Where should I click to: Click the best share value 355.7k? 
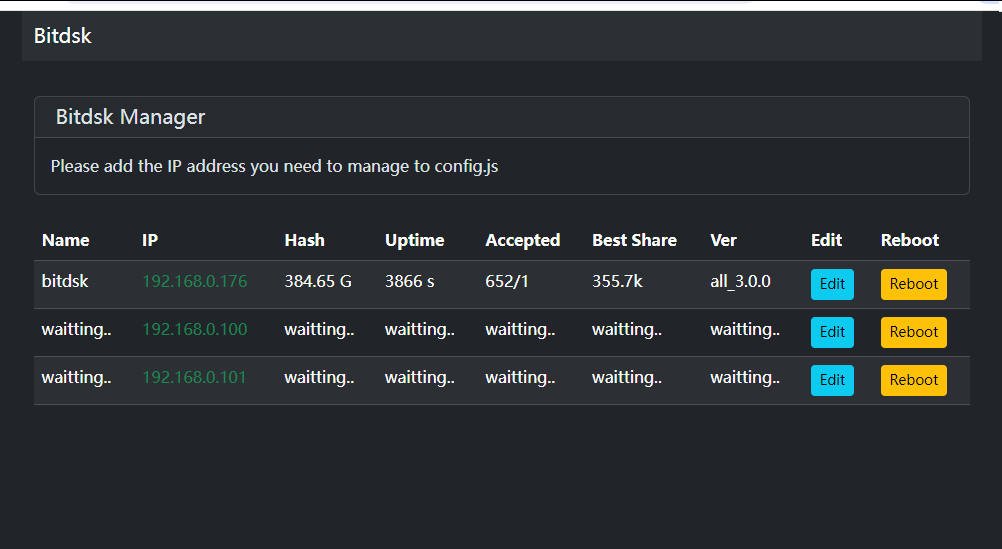[x=617, y=281]
